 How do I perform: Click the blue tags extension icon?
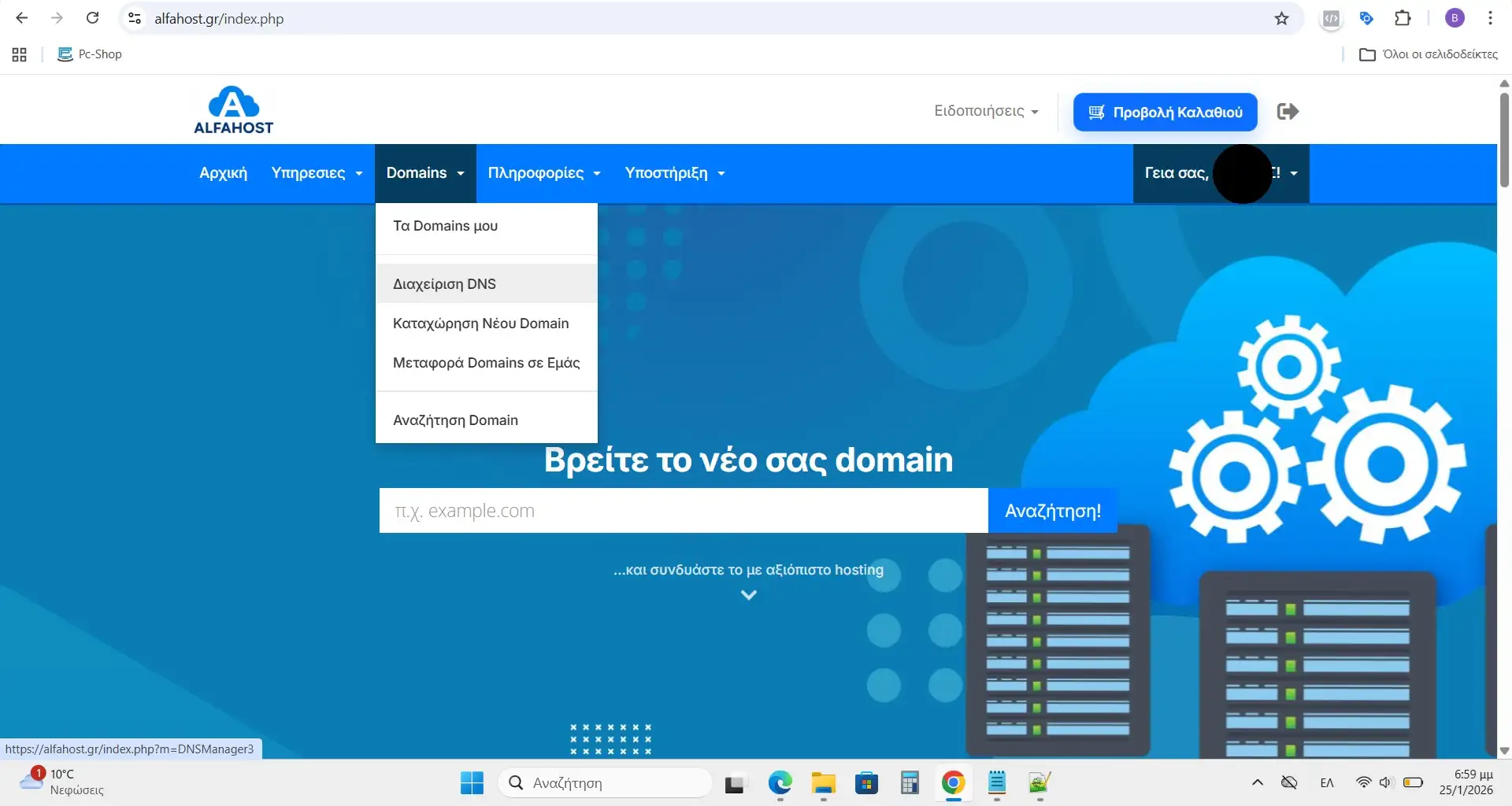point(1367,18)
